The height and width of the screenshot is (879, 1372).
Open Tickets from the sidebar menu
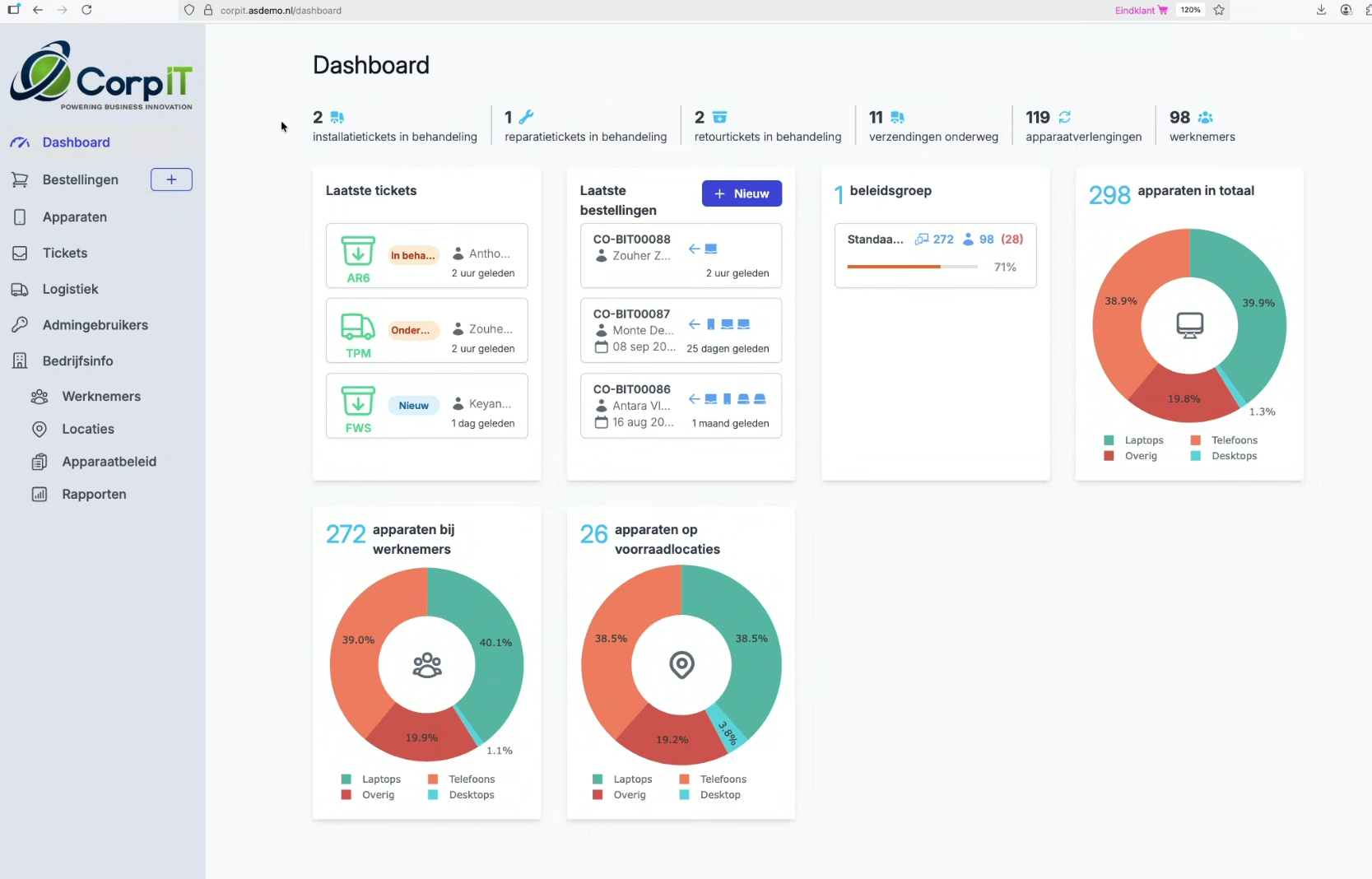tap(64, 253)
